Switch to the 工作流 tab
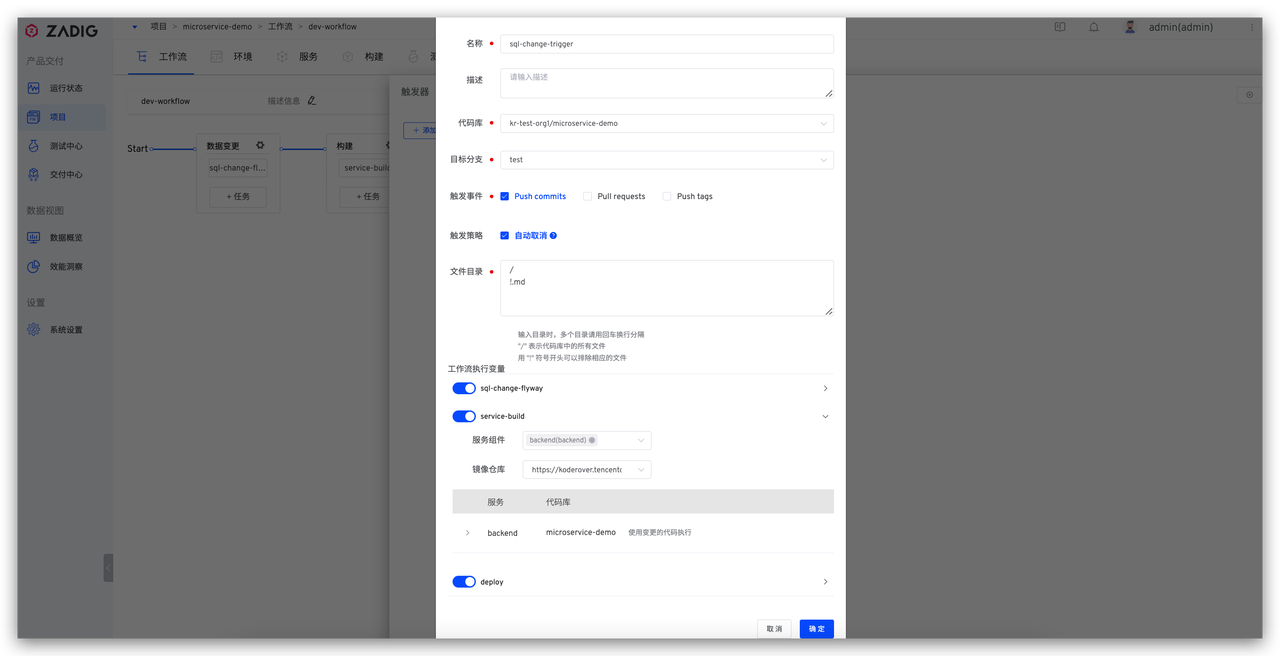The width and height of the screenshot is (1280, 656). coord(162,57)
